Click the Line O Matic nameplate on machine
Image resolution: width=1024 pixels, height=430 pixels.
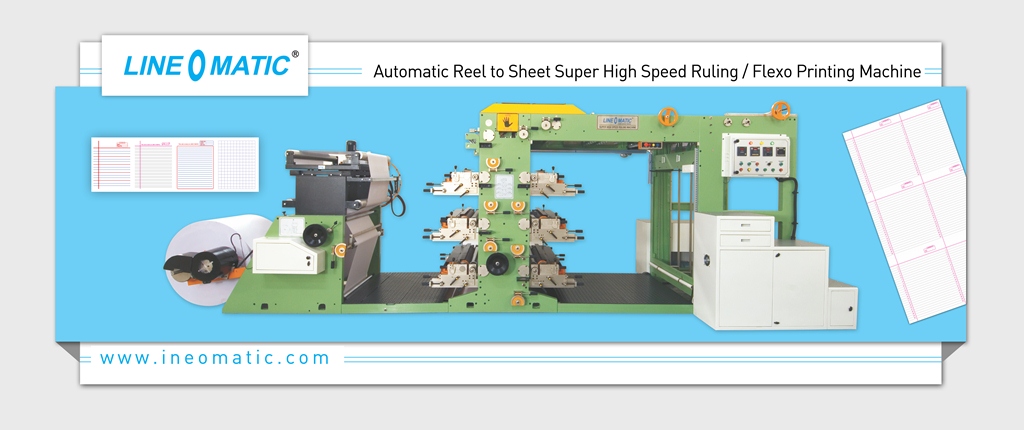(617, 120)
